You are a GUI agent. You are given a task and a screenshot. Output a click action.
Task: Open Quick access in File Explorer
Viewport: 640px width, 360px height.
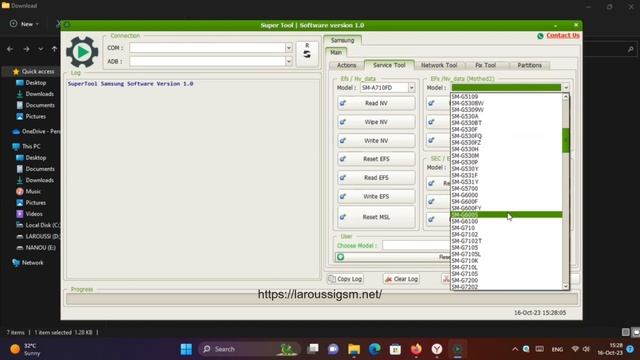(x=38, y=71)
